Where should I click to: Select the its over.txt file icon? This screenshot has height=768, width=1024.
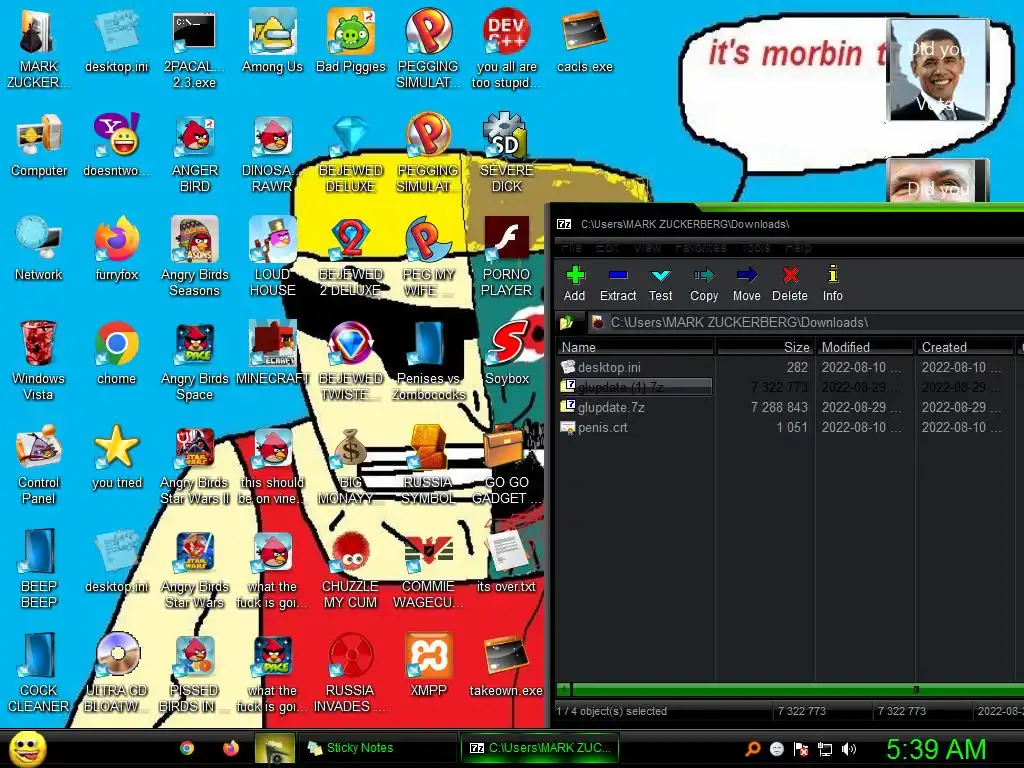coord(506,562)
